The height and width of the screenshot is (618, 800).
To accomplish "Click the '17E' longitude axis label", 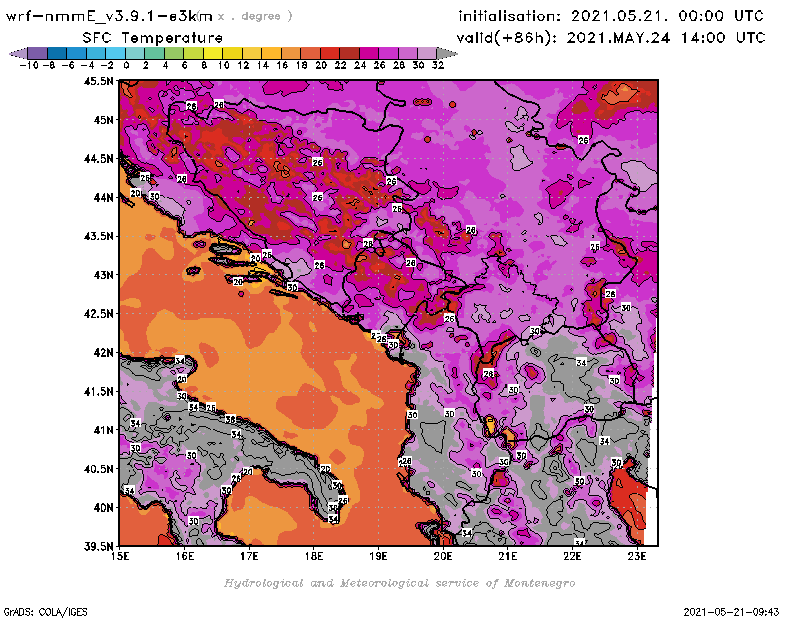I will (x=249, y=556).
